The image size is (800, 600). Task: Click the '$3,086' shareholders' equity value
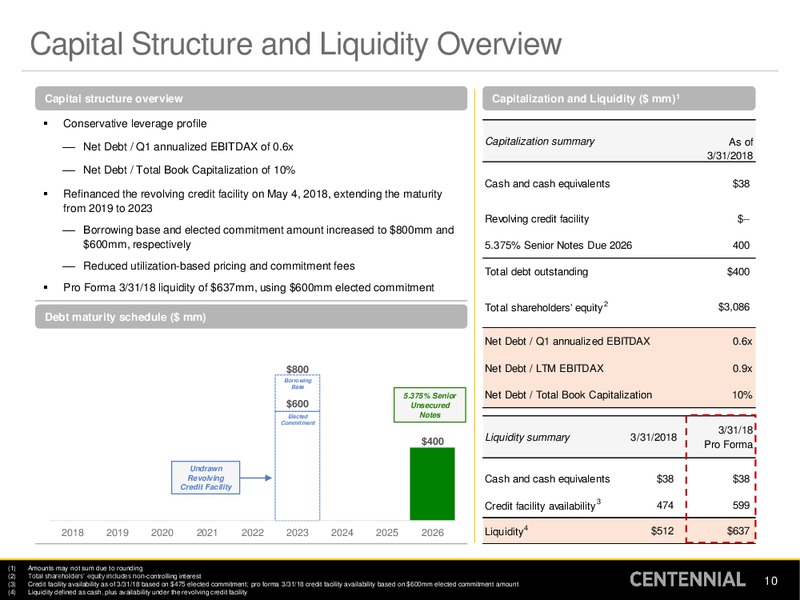point(734,307)
